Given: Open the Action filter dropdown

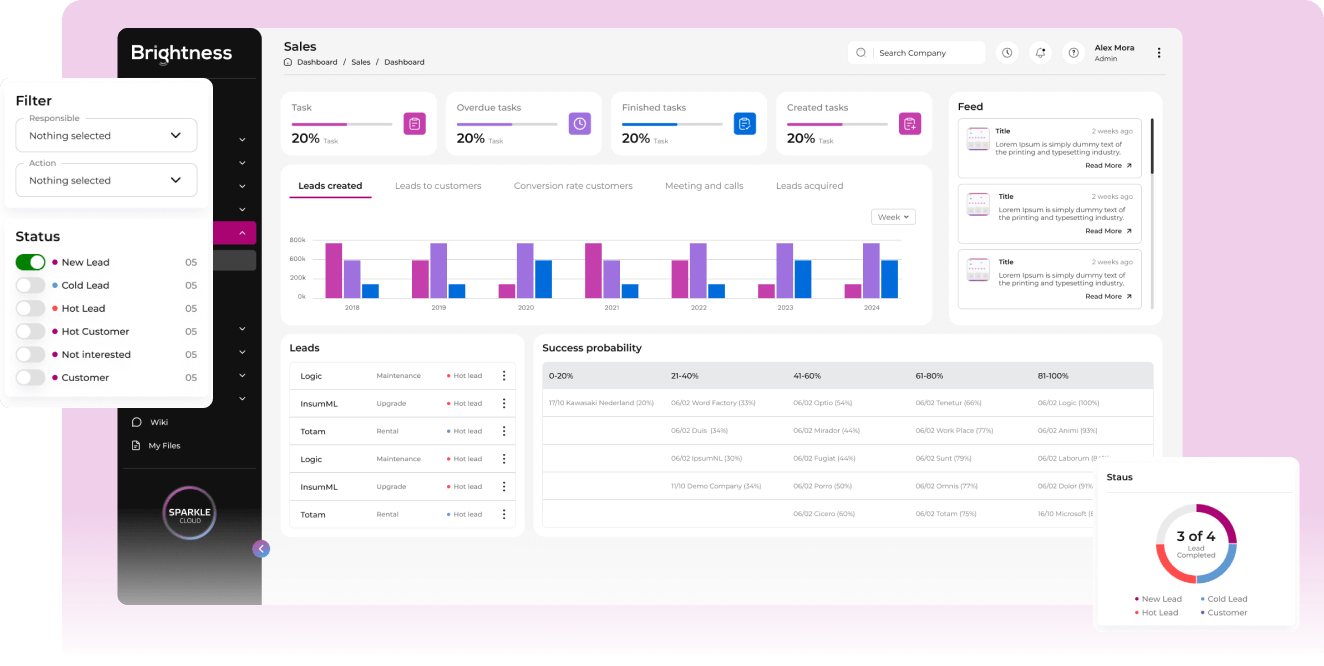Looking at the screenshot, I should click(x=106, y=180).
